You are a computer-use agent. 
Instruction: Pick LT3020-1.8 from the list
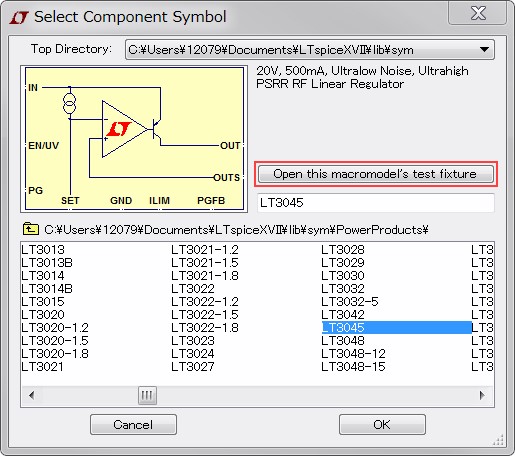[55, 354]
